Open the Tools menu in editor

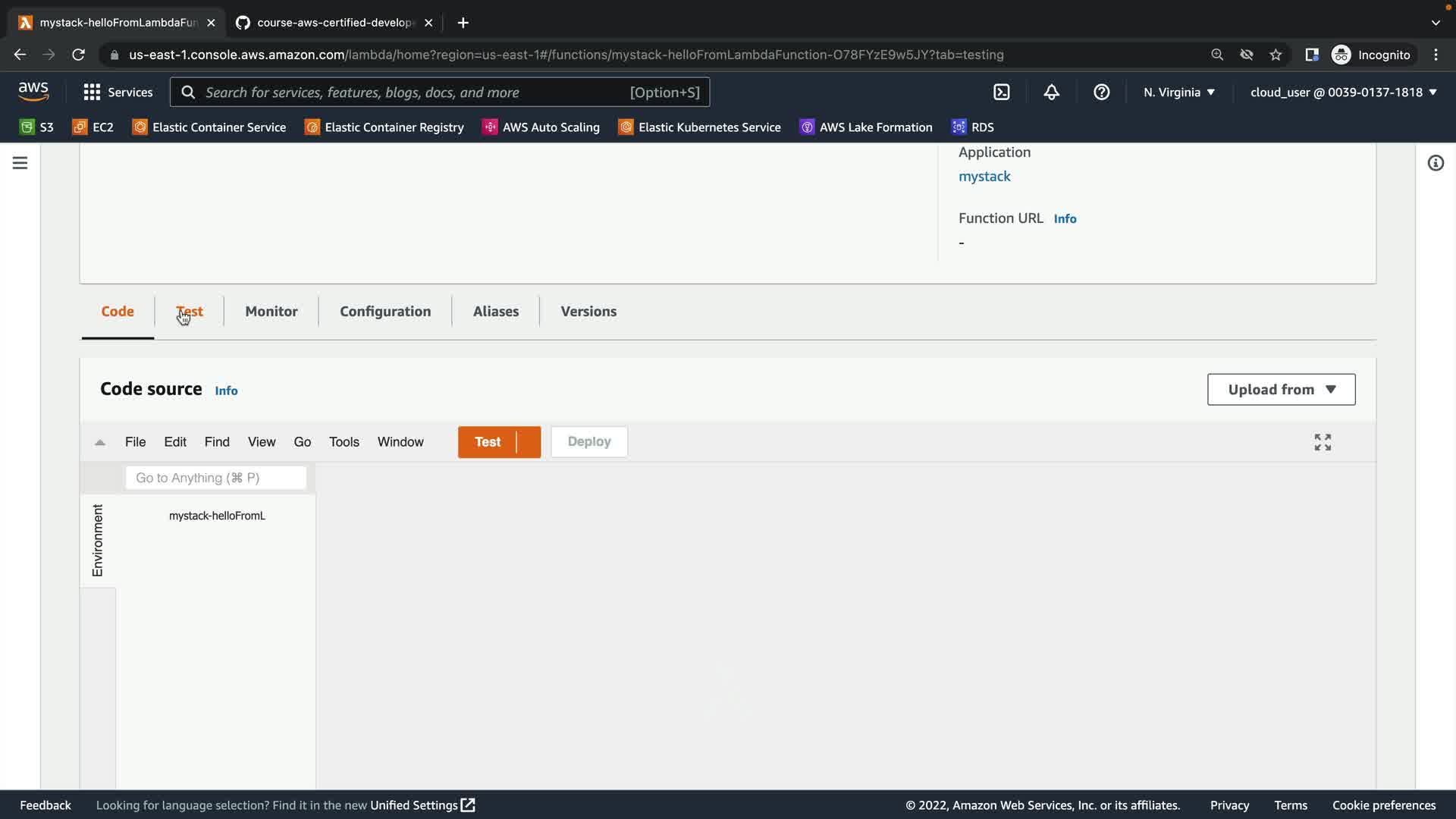344,442
